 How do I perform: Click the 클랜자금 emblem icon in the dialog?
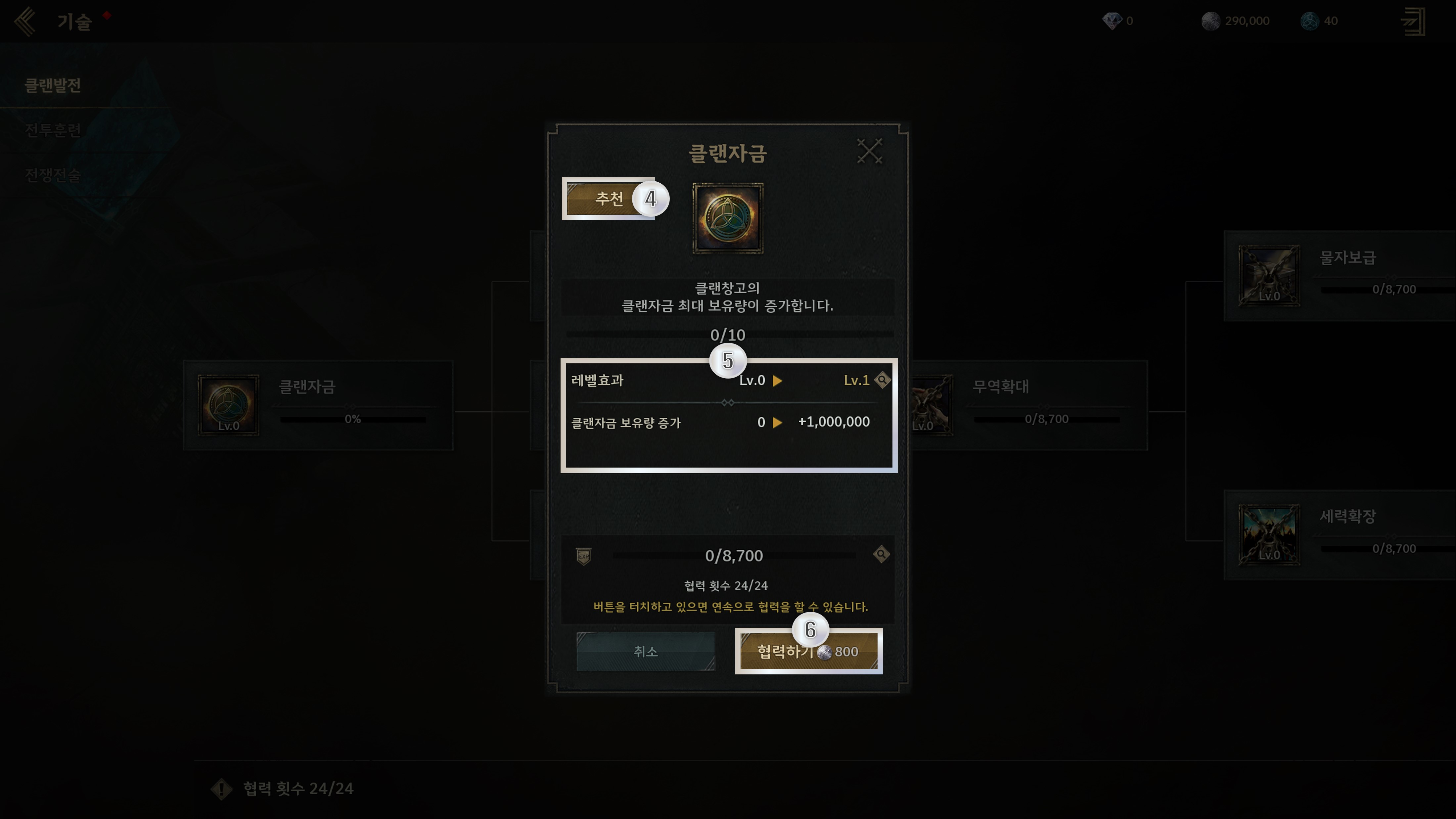[728, 218]
